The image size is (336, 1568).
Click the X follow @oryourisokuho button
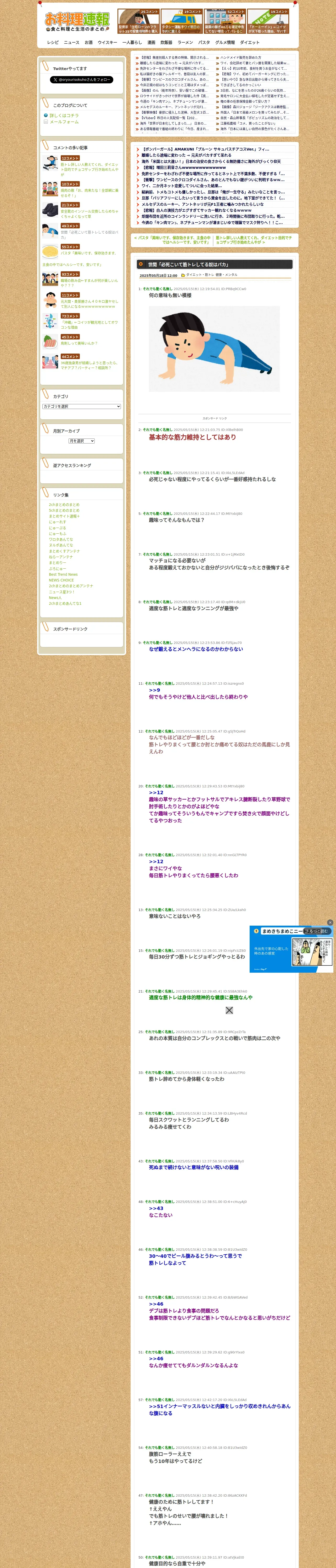tap(82, 80)
